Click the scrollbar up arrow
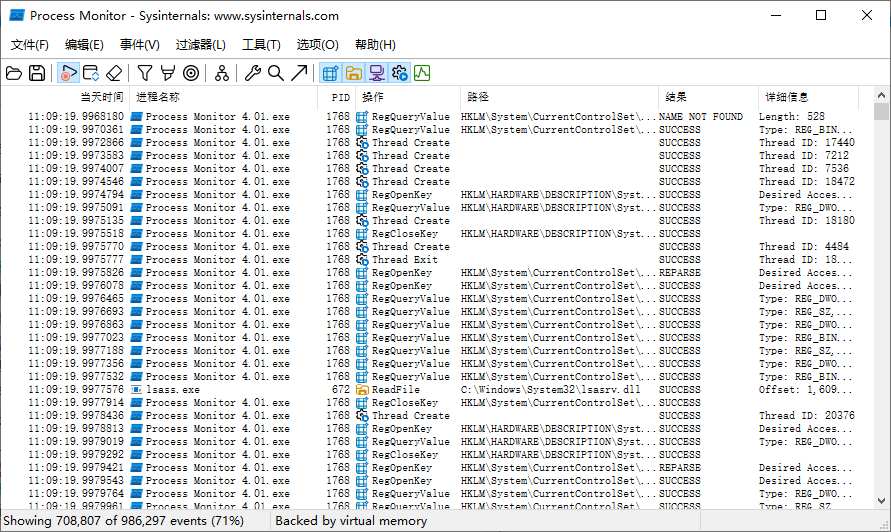The image size is (891, 532). click(881, 95)
